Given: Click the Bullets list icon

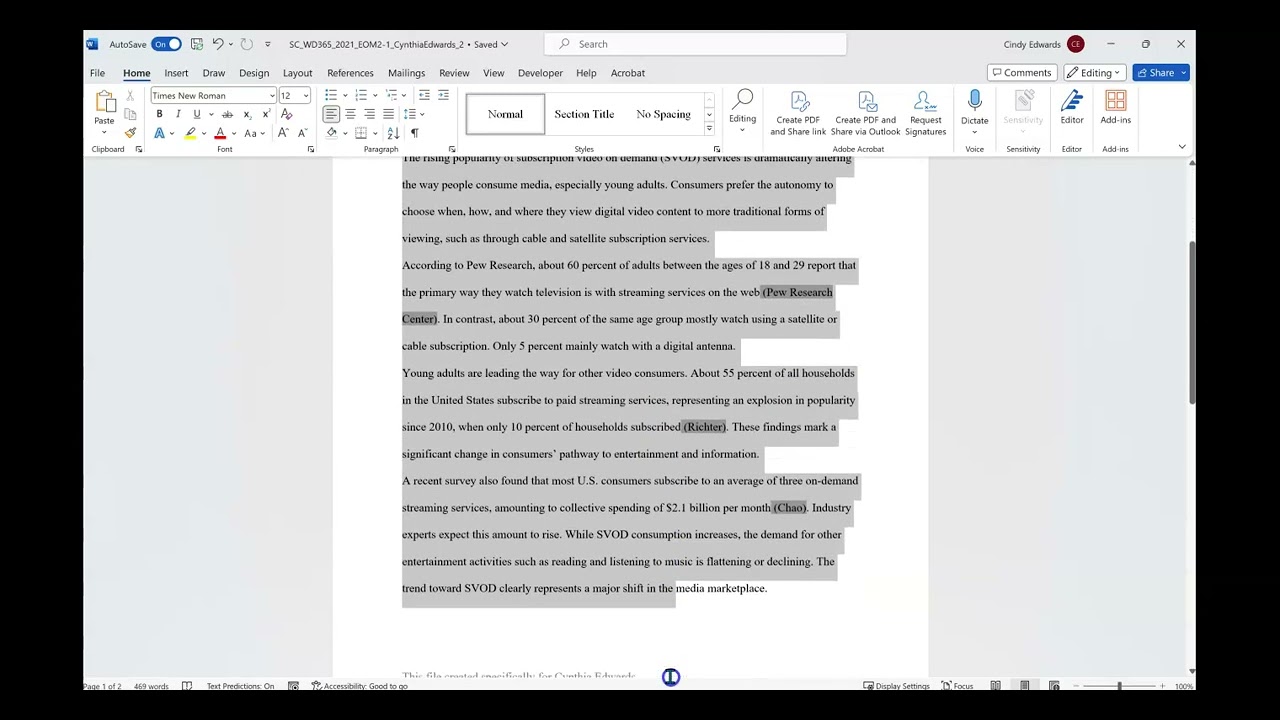Looking at the screenshot, I should point(331,95).
